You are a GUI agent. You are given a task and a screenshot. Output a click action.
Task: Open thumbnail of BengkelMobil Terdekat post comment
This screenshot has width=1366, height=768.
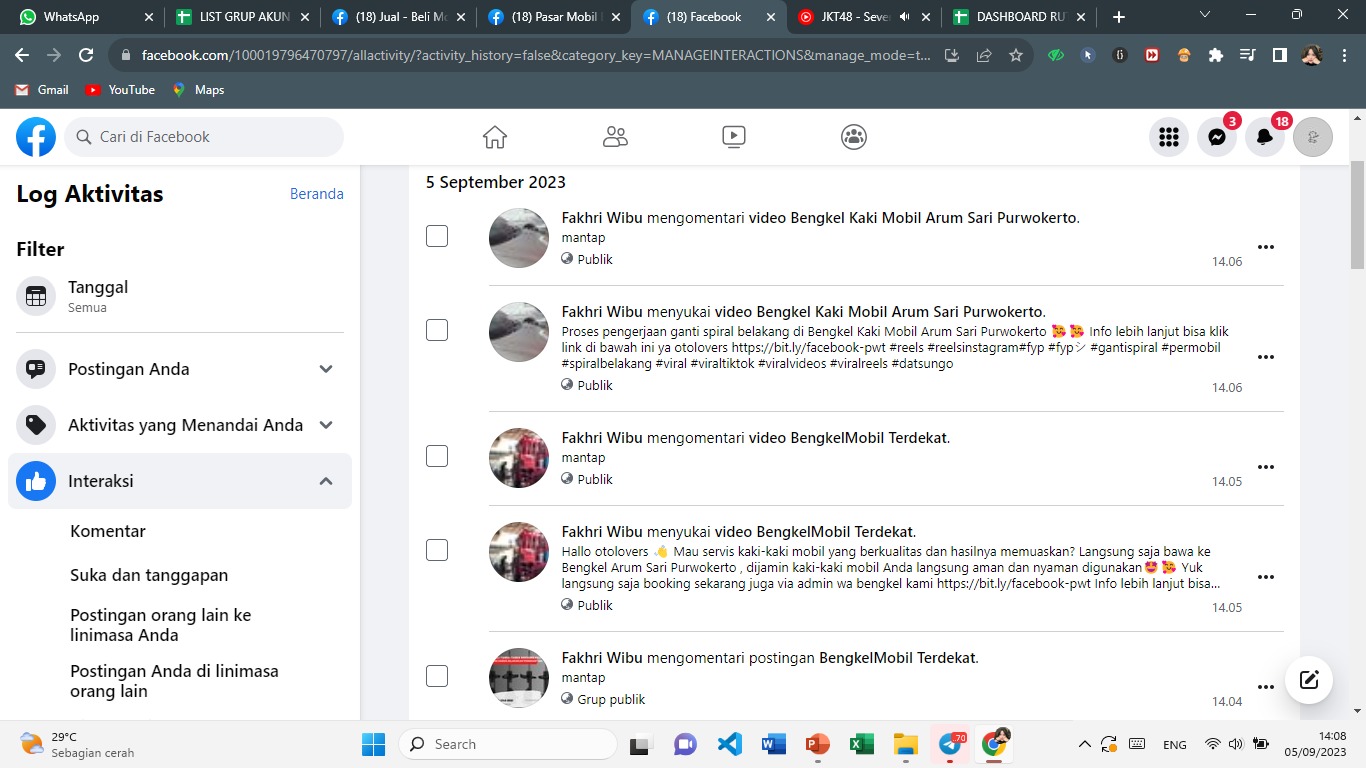519,678
